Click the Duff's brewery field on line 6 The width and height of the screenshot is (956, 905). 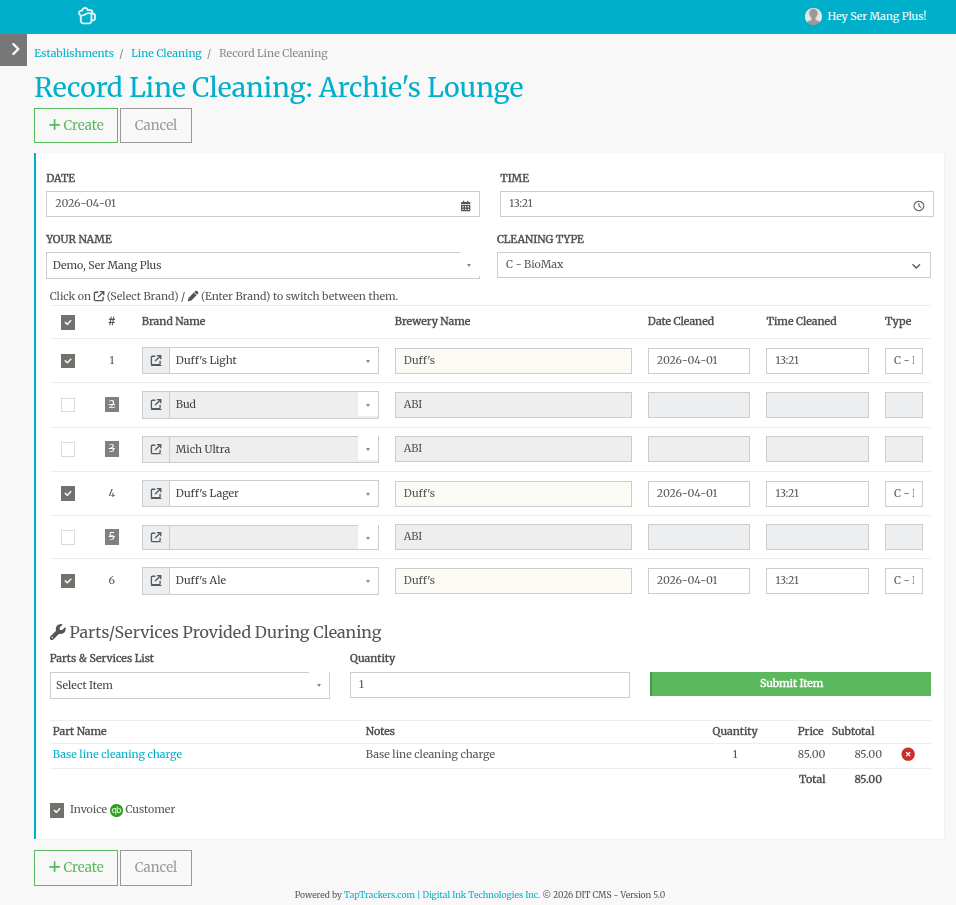coord(513,581)
